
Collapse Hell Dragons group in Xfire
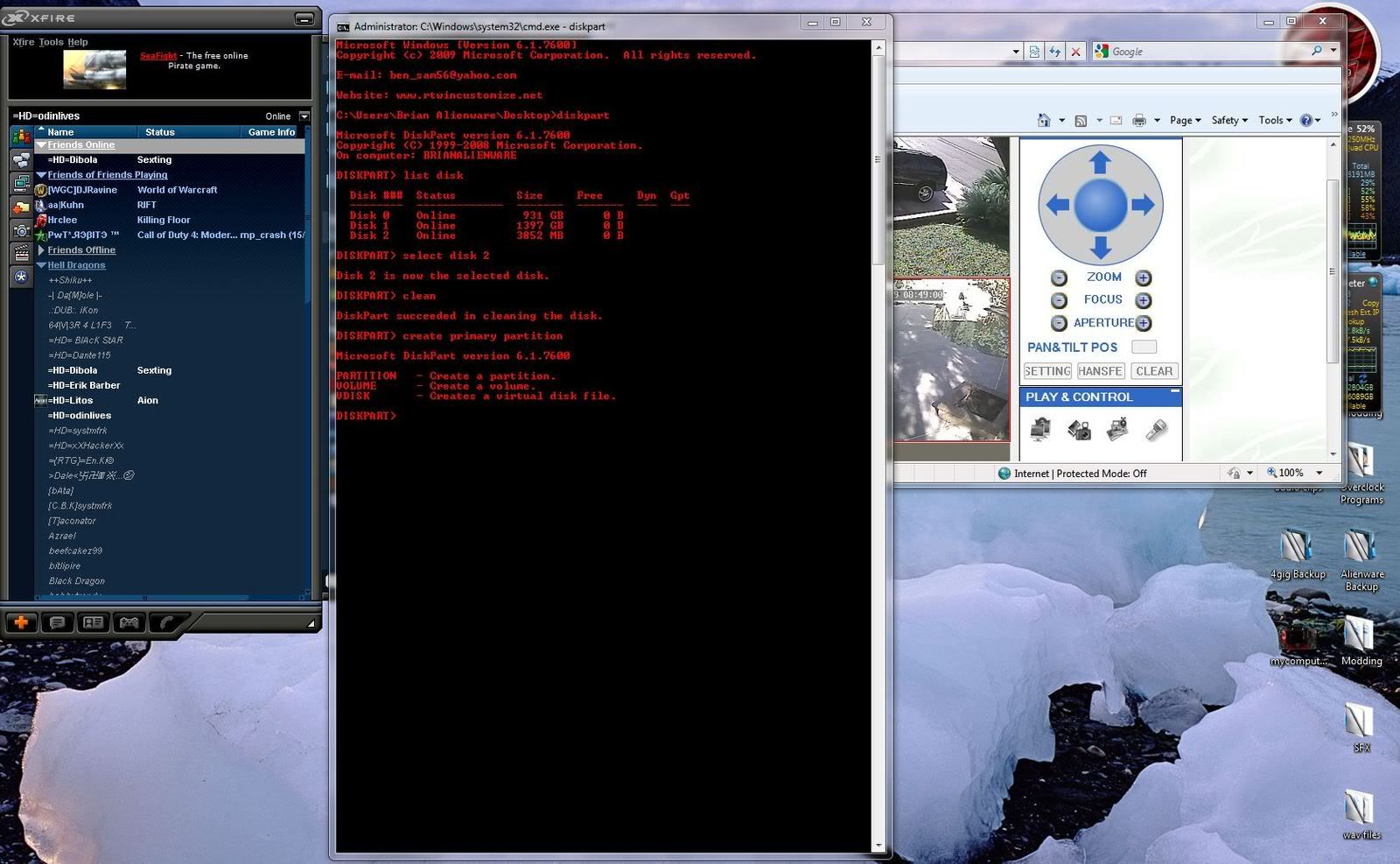coord(41,265)
